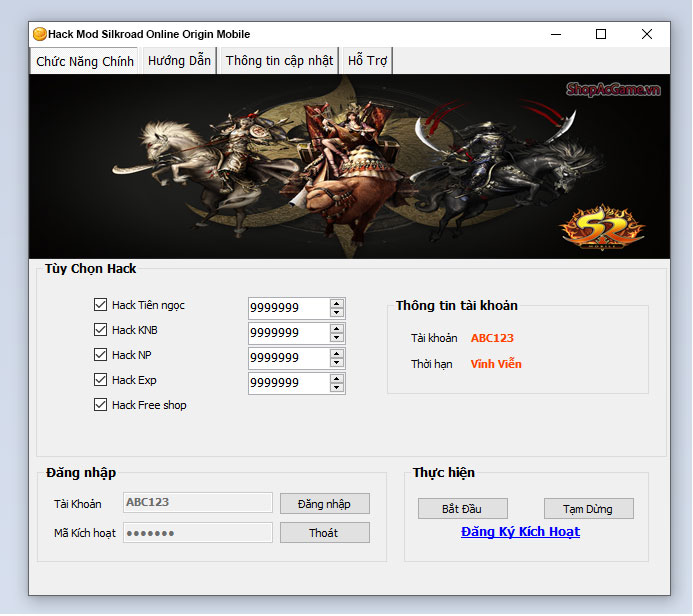
Task: Click the Thời hạn label
Action: tap(431, 364)
